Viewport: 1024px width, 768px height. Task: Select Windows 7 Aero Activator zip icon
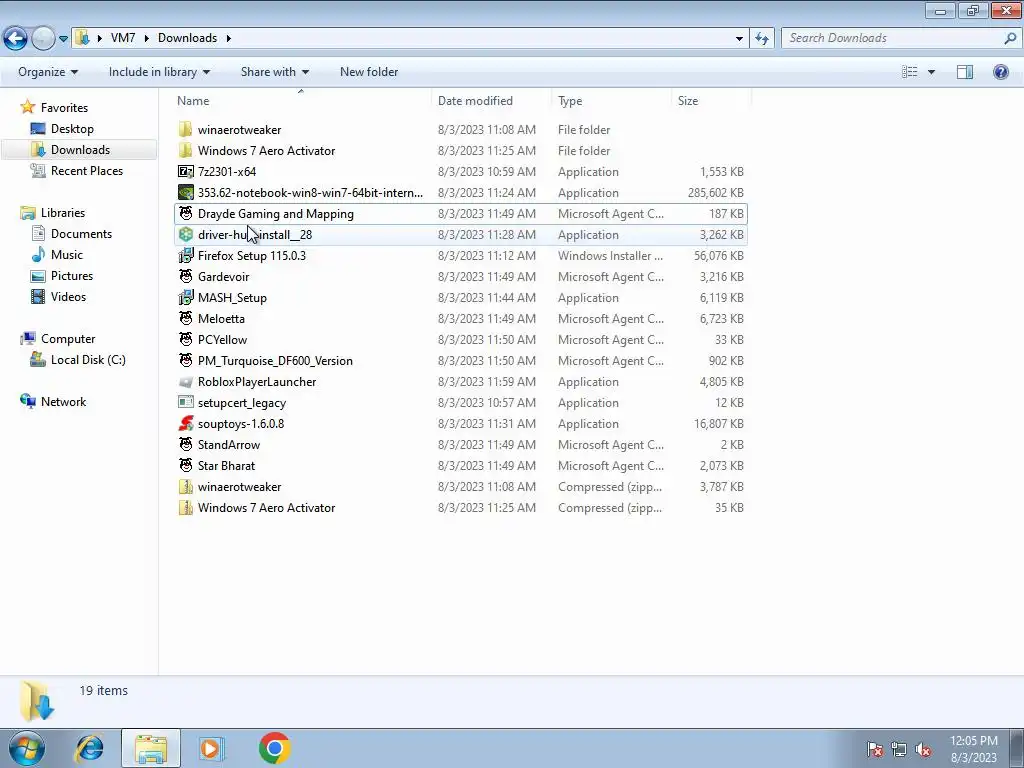[185, 507]
